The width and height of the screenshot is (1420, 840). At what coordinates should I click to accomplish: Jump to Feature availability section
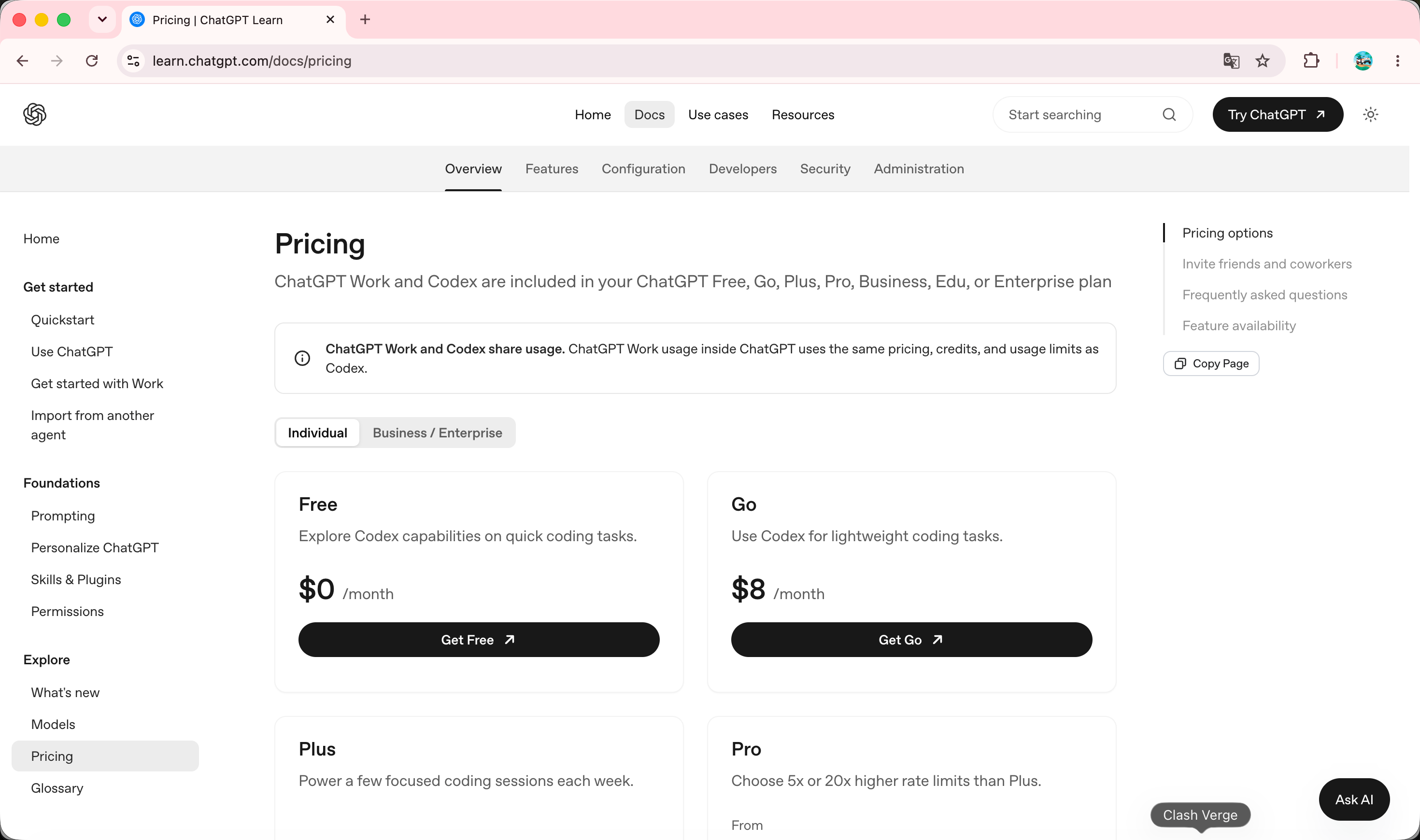point(1239,326)
